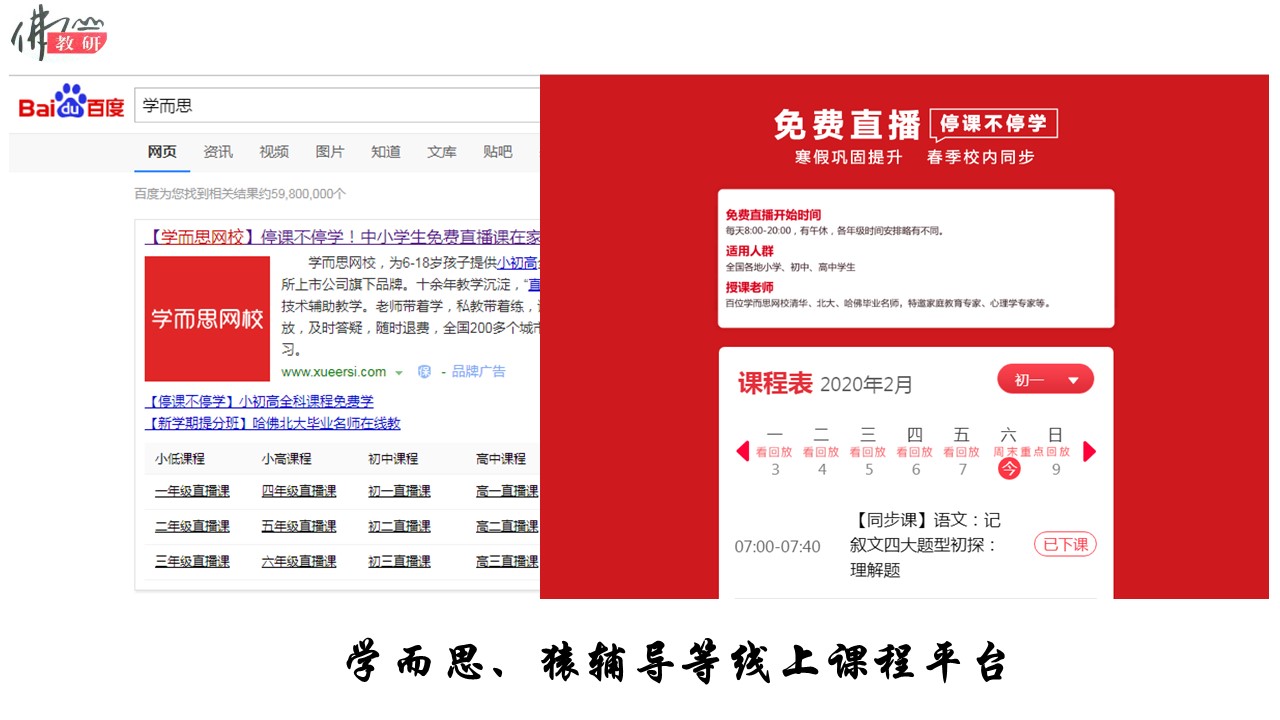Open the 初三直播课 link
Viewport: 1280px width, 720px height.
tap(399, 561)
